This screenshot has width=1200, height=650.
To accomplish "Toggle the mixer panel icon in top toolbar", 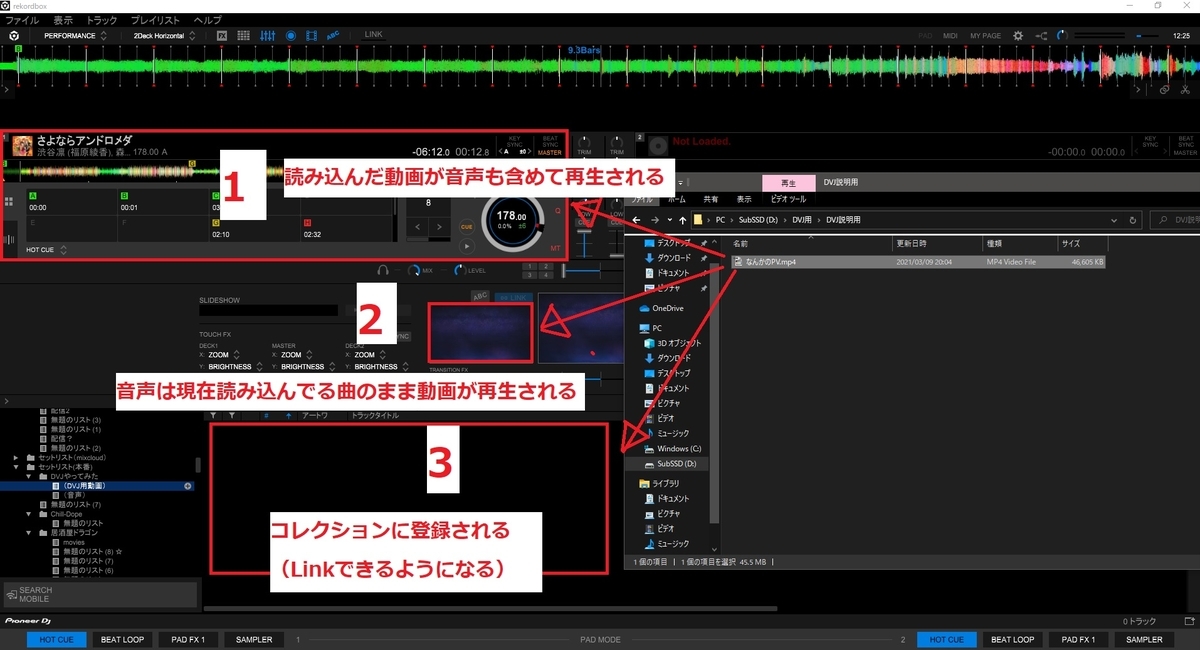I will click(268, 35).
